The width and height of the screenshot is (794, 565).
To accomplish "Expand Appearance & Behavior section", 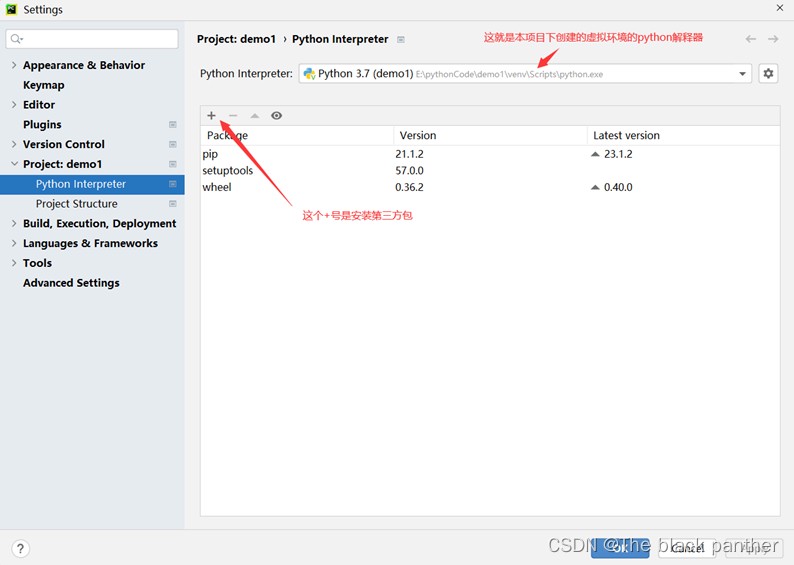I will (14, 65).
